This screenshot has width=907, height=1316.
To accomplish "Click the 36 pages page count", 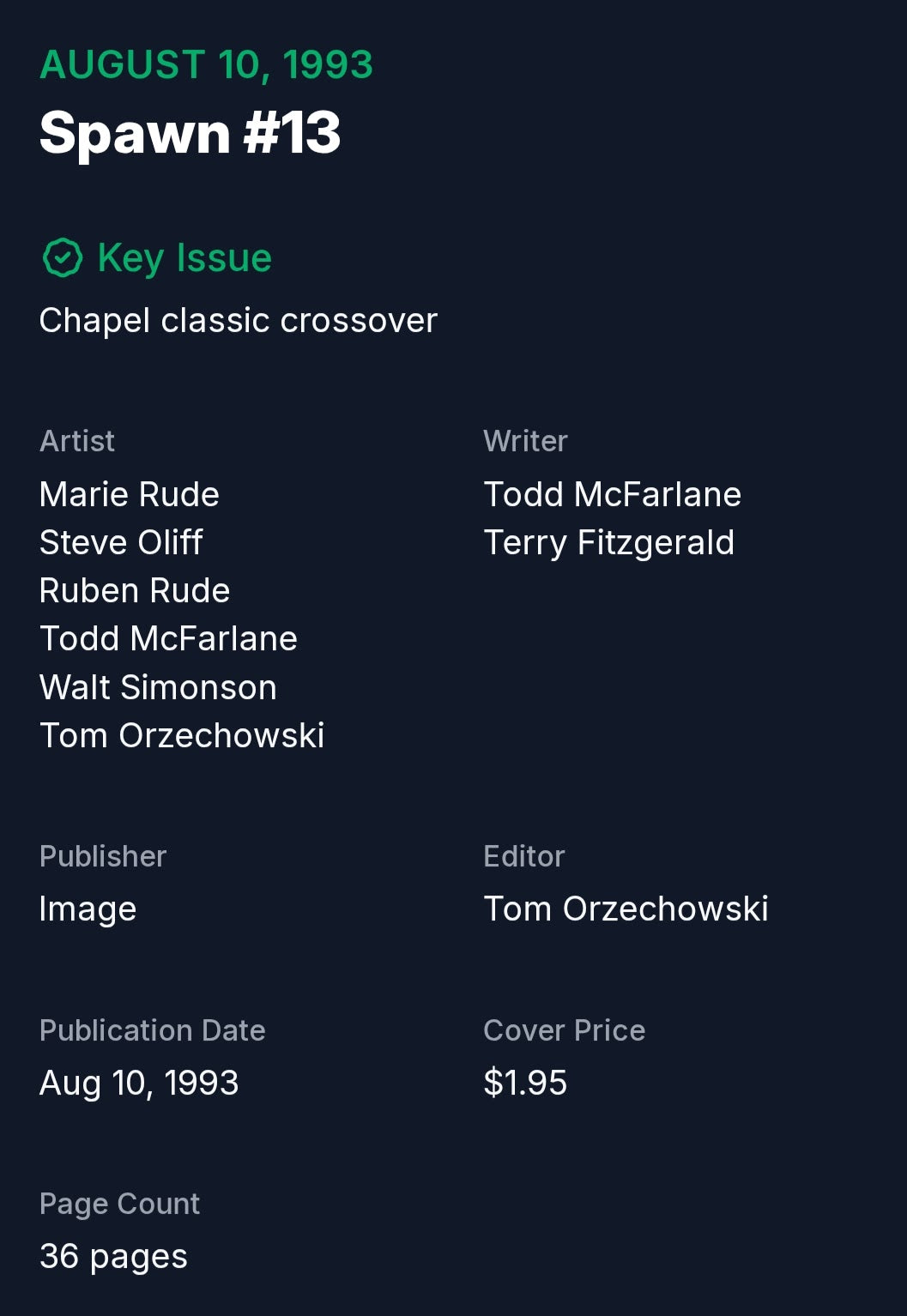I will [113, 1257].
